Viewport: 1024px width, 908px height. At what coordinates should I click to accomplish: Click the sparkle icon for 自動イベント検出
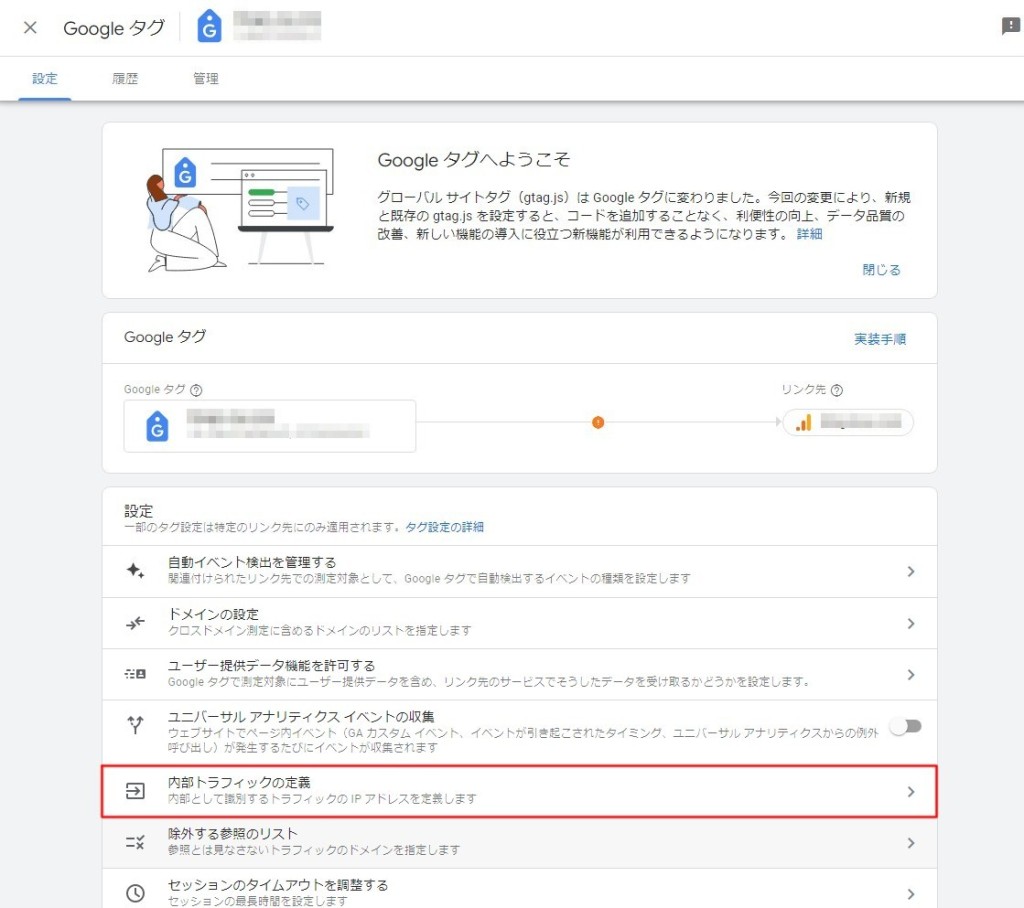135,571
